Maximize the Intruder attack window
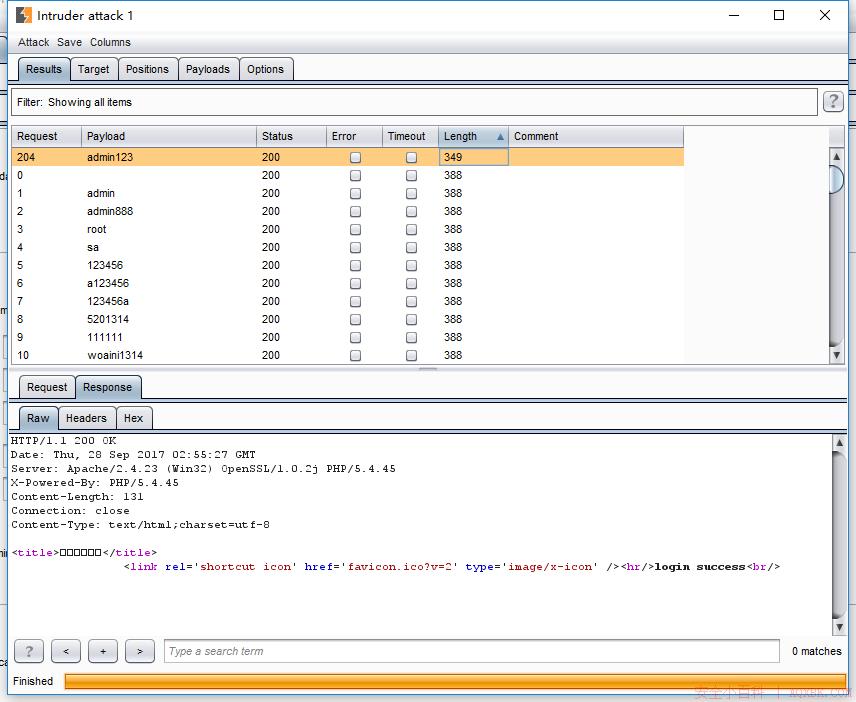 pyautogui.click(x=779, y=15)
